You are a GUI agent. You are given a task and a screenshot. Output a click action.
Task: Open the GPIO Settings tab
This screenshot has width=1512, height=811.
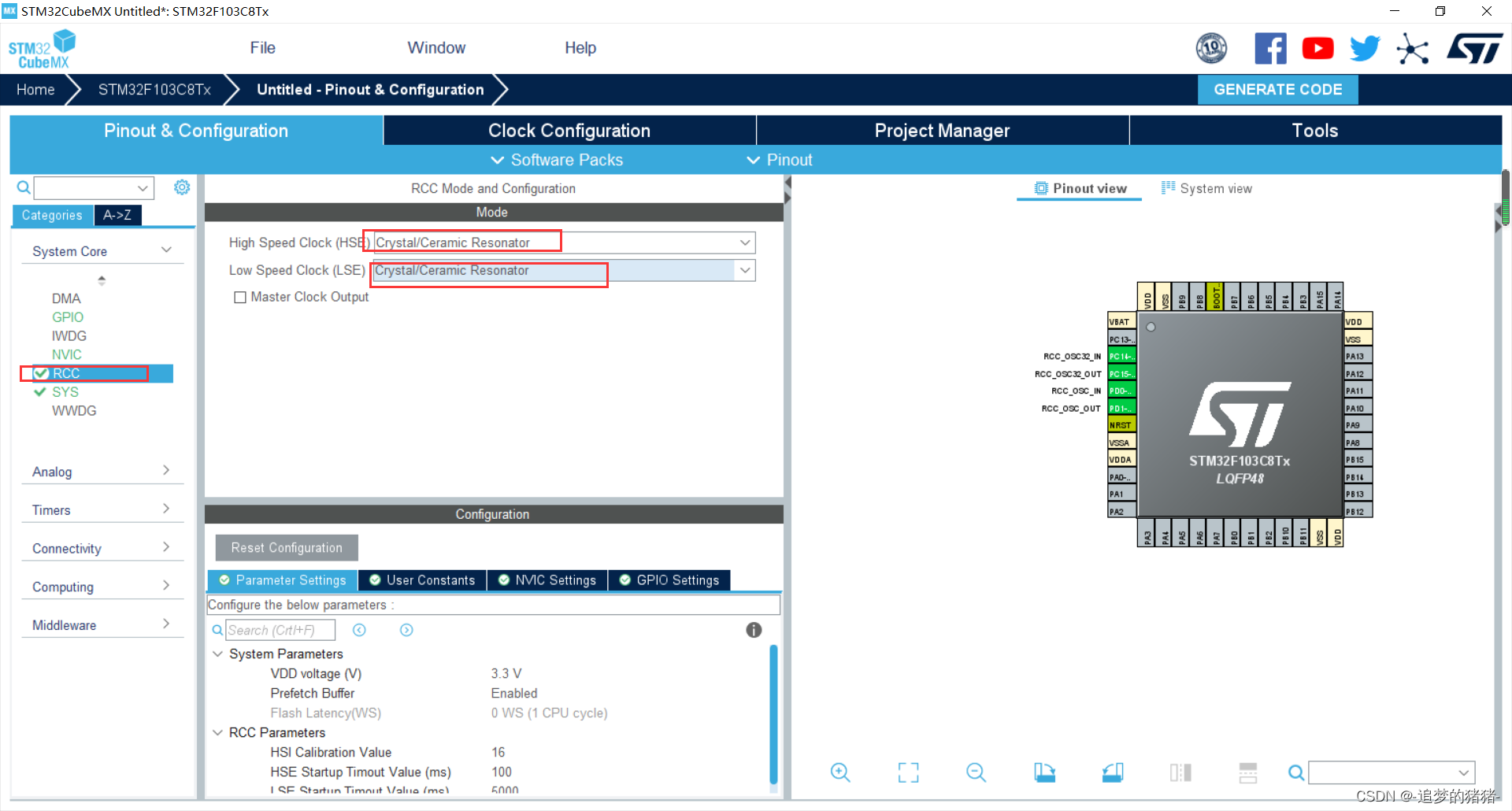[669, 580]
